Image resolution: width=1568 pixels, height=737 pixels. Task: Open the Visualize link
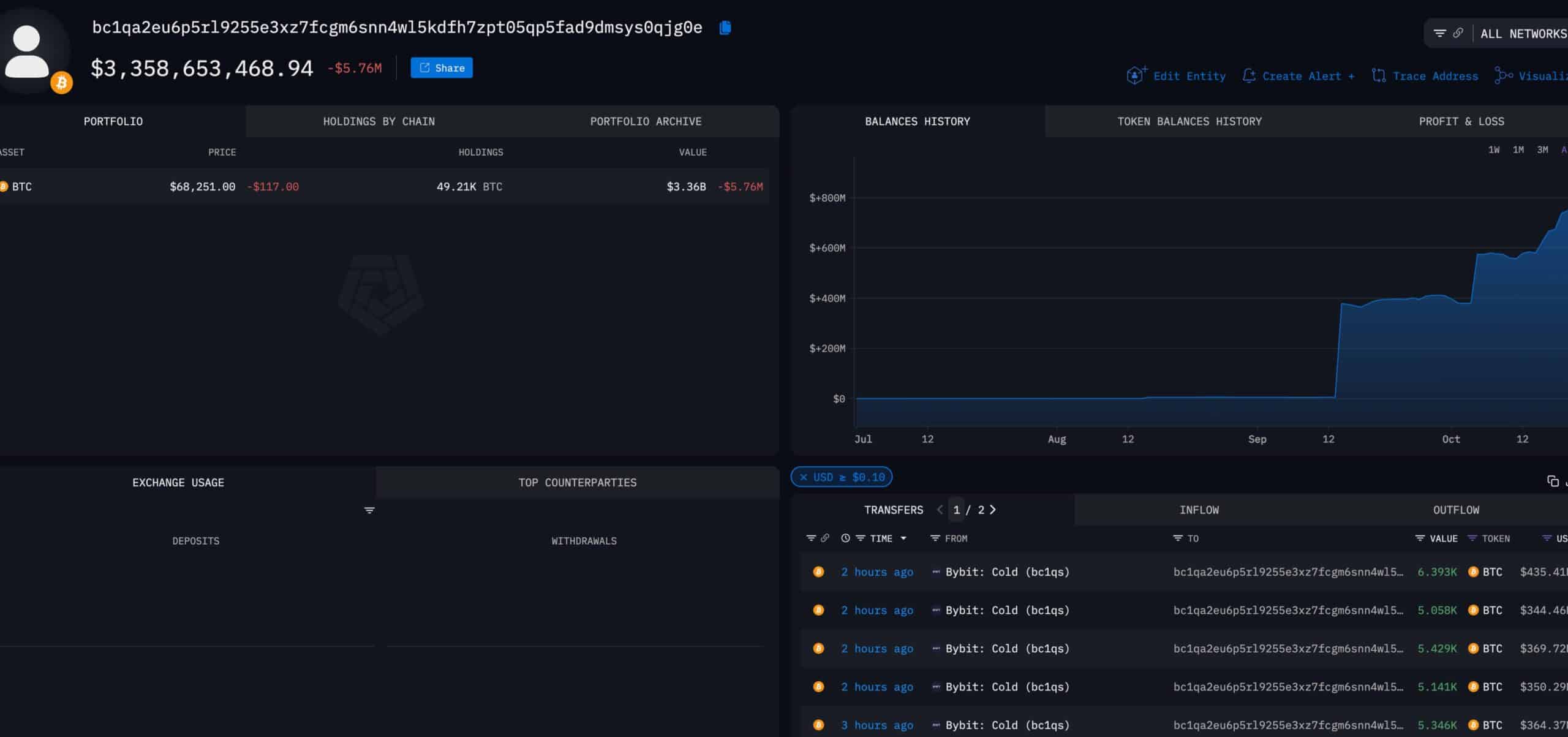pyautogui.click(x=1531, y=76)
